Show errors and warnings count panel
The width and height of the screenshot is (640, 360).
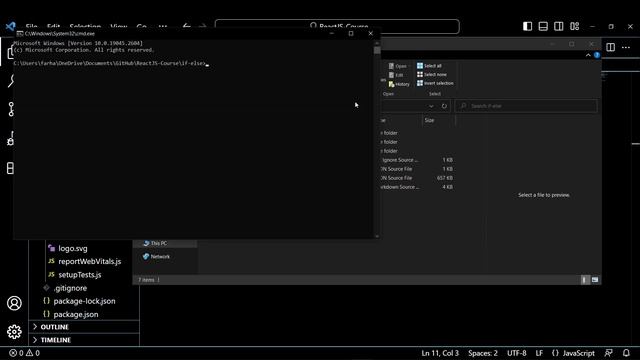(24, 353)
